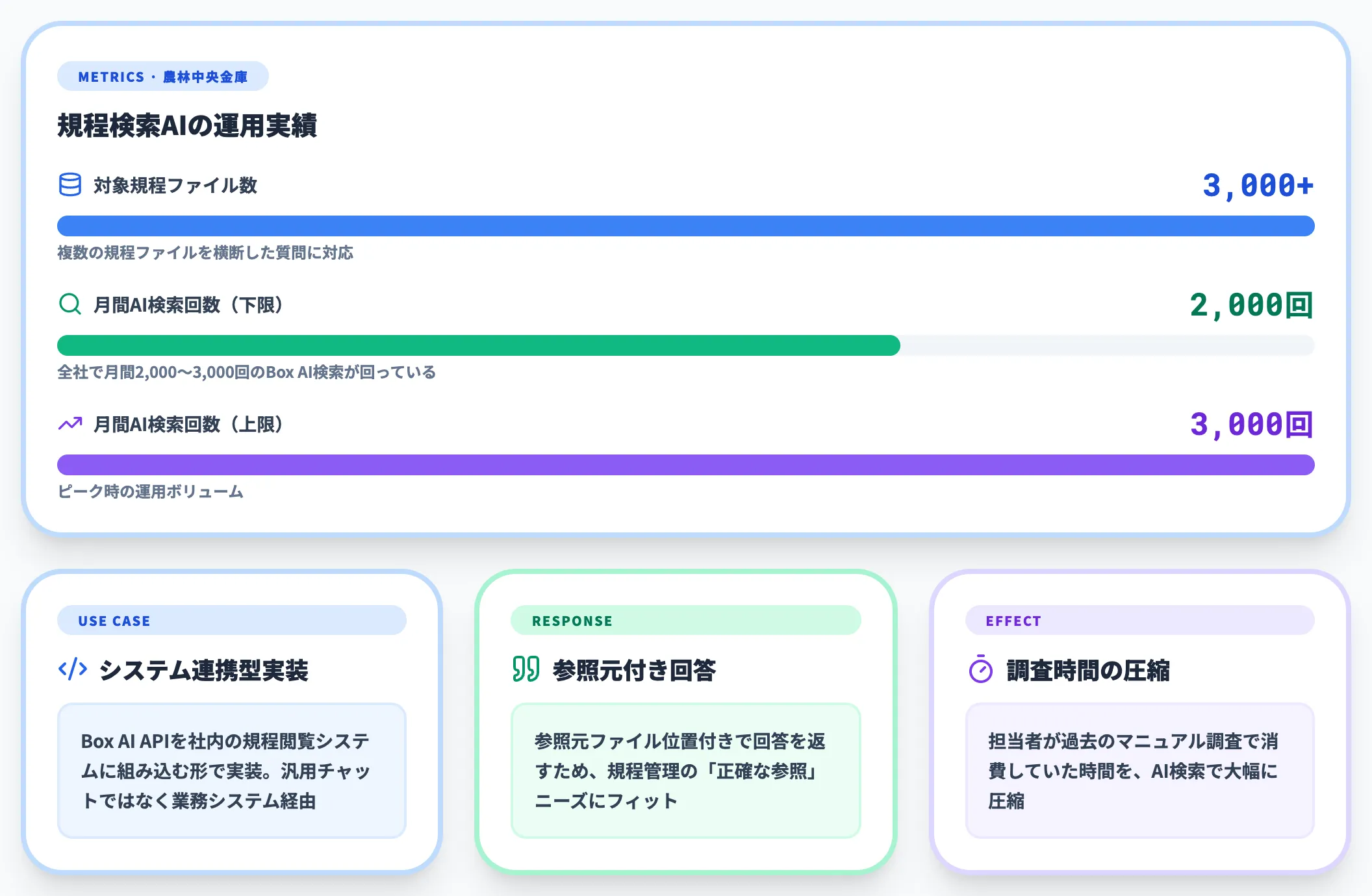Click the 3,000+ value

(1258, 186)
